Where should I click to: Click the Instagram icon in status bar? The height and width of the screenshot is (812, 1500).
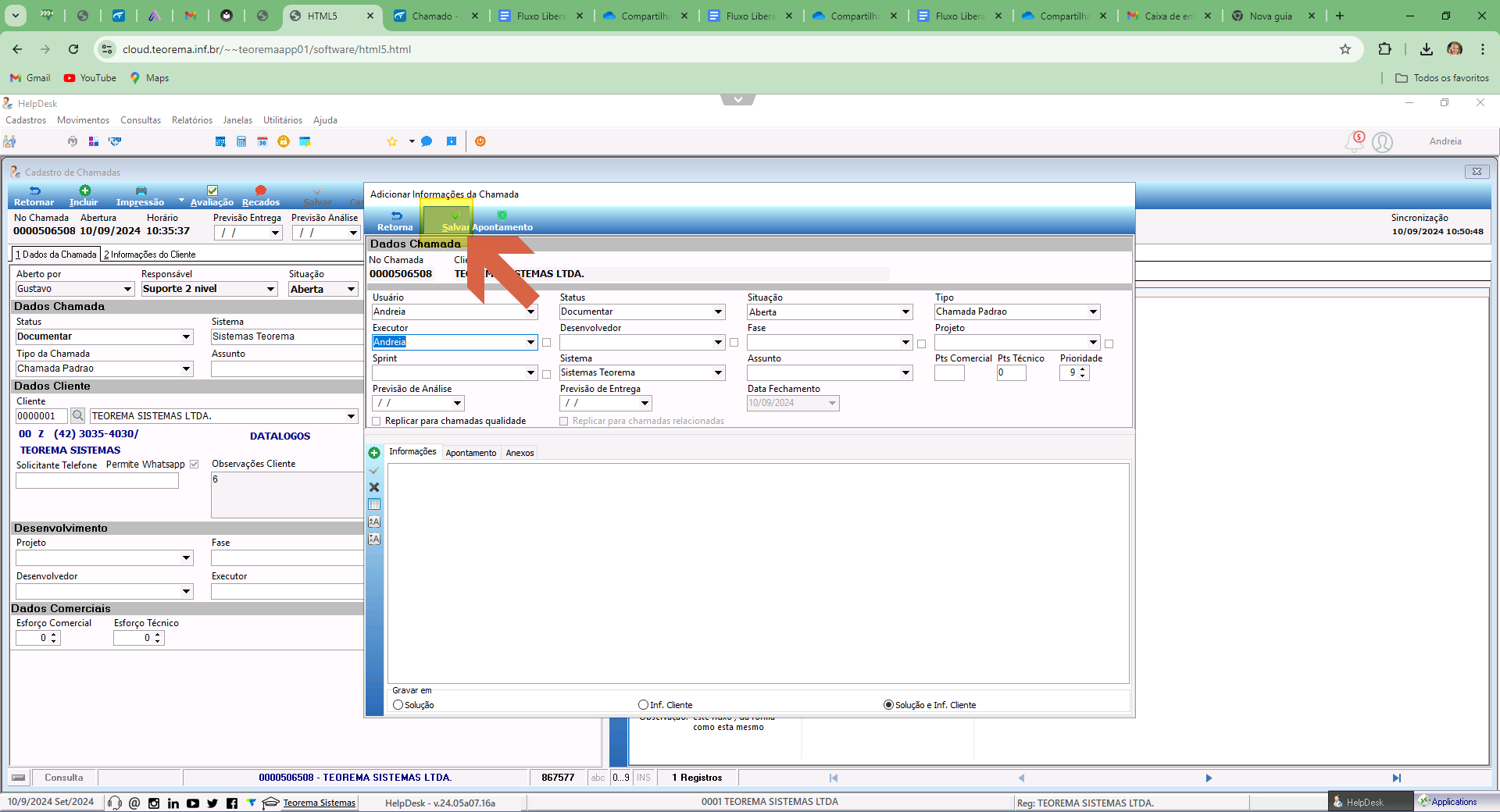[154, 803]
